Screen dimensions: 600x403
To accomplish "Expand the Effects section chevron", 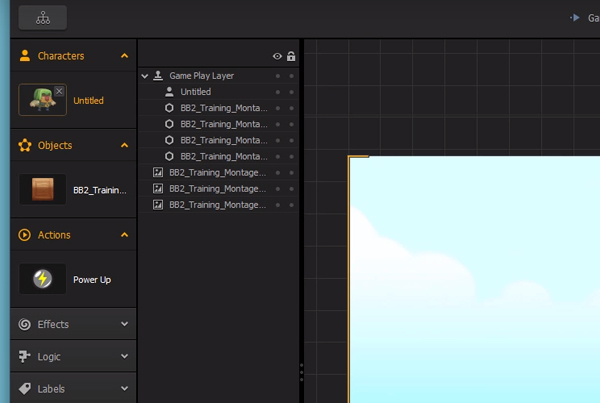I will tap(124, 324).
